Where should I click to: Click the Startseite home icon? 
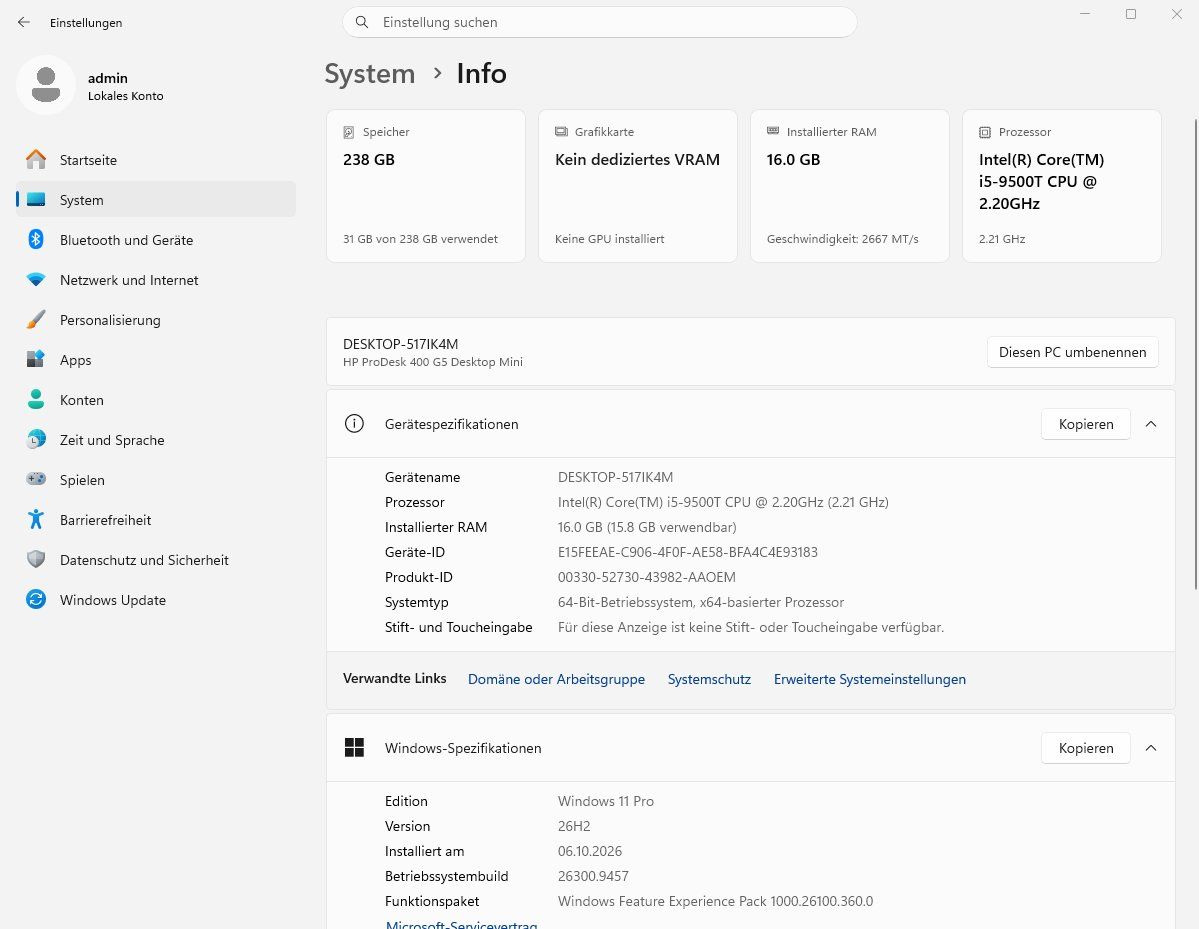coord(36,159)
